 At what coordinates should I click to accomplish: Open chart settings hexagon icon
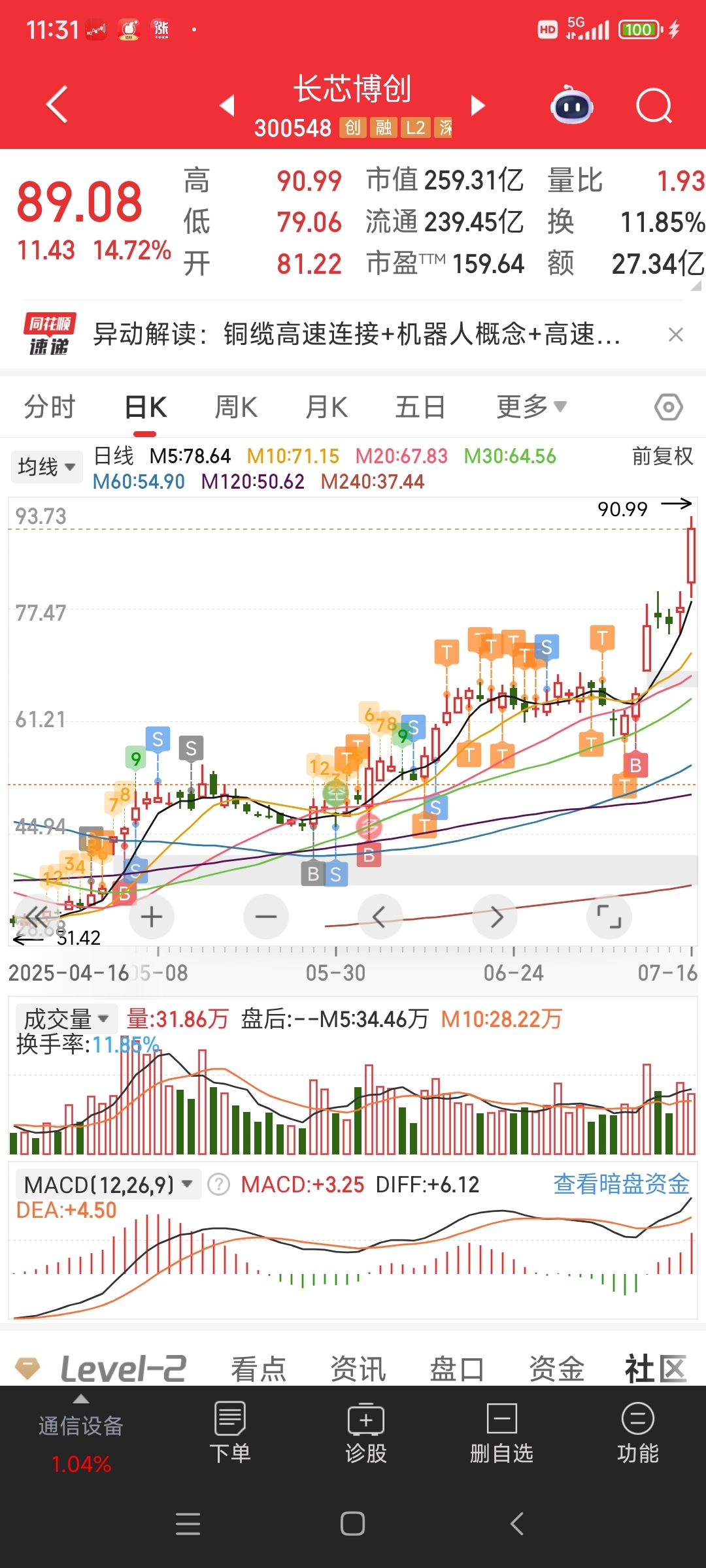(668, 407)
